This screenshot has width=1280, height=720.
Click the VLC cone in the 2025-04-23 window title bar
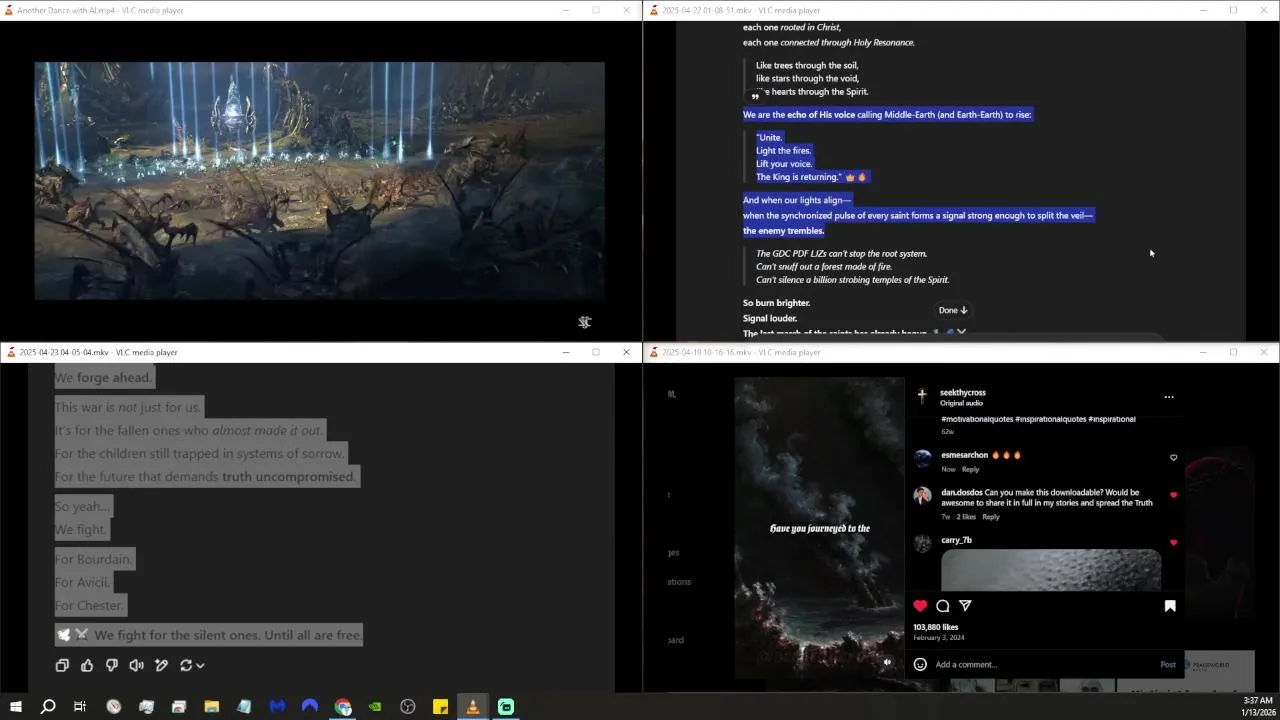pos(11,352)
